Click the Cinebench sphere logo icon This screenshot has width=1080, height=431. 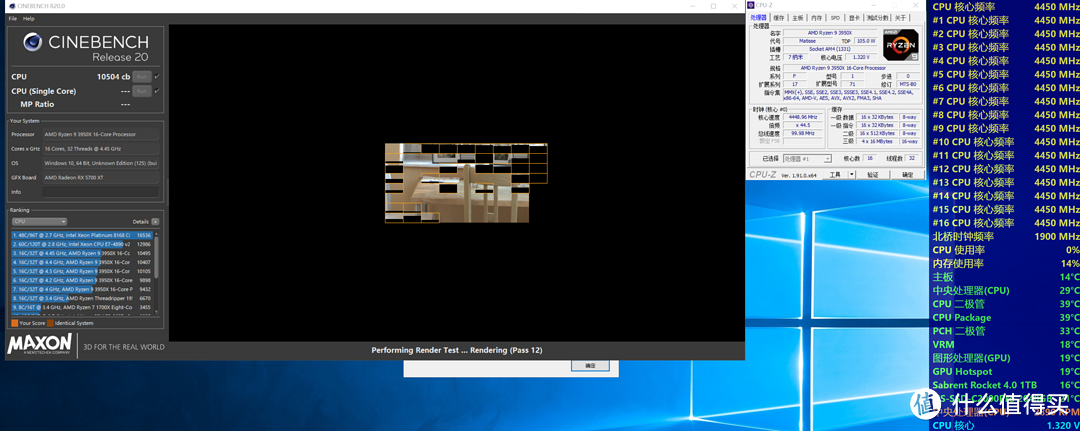pos(32,43)
